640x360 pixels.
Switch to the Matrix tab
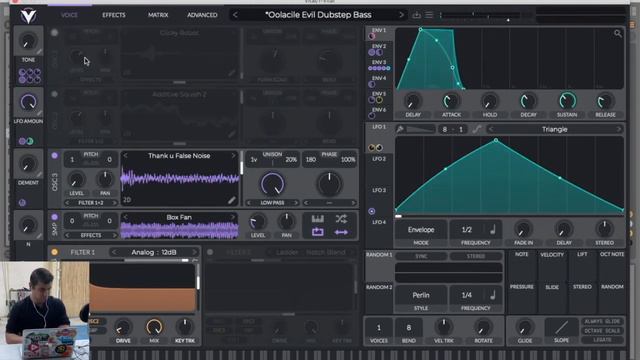tap(158, 15)
